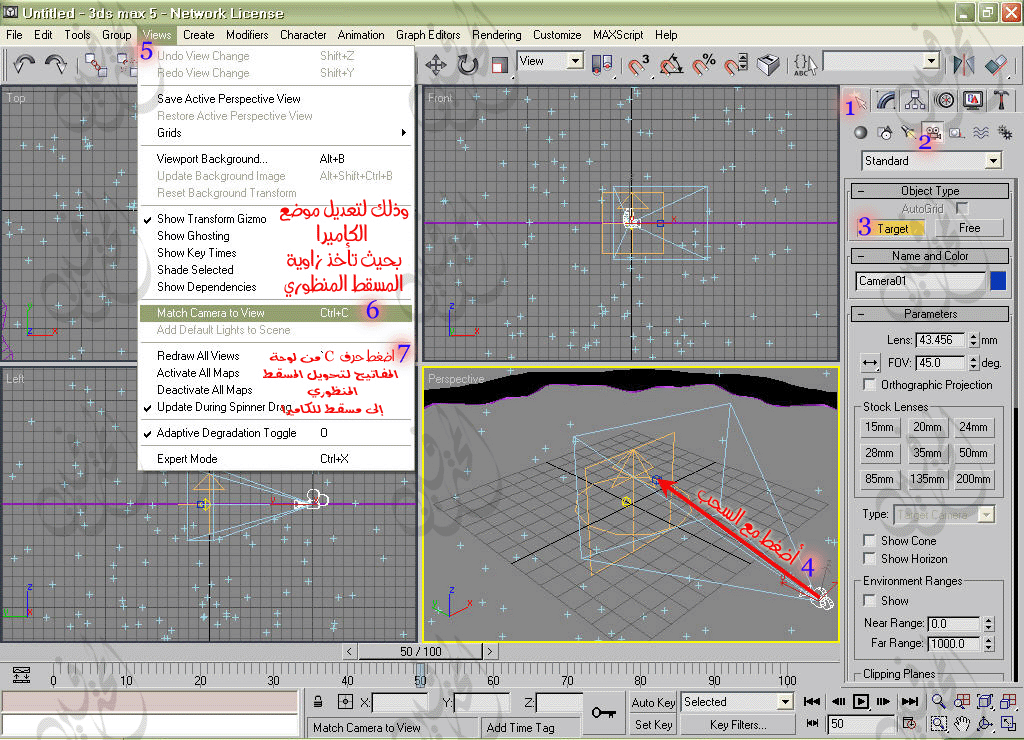Screen dimensions: 1024x740
Task: Go to the end frame
Action: click(x=910, y=701)
